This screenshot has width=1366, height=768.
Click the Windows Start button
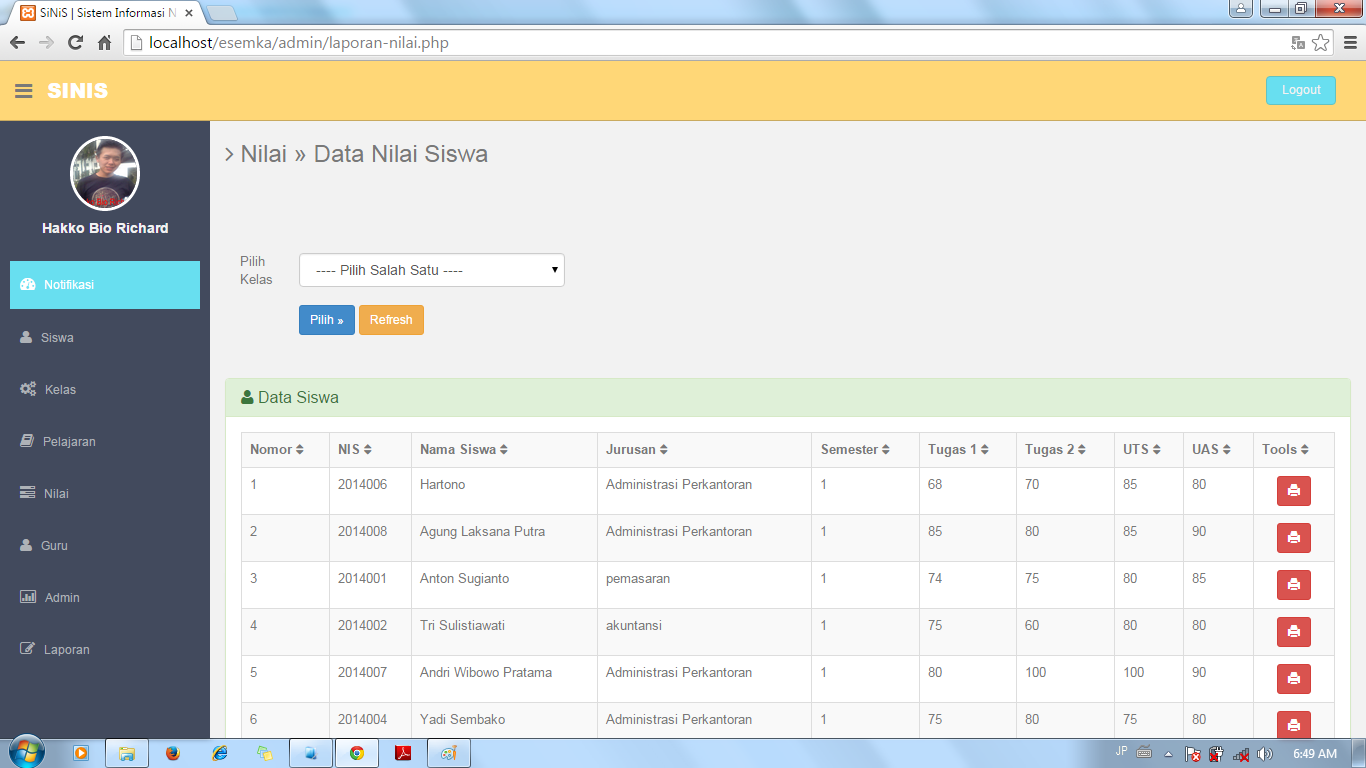point(25,753)
